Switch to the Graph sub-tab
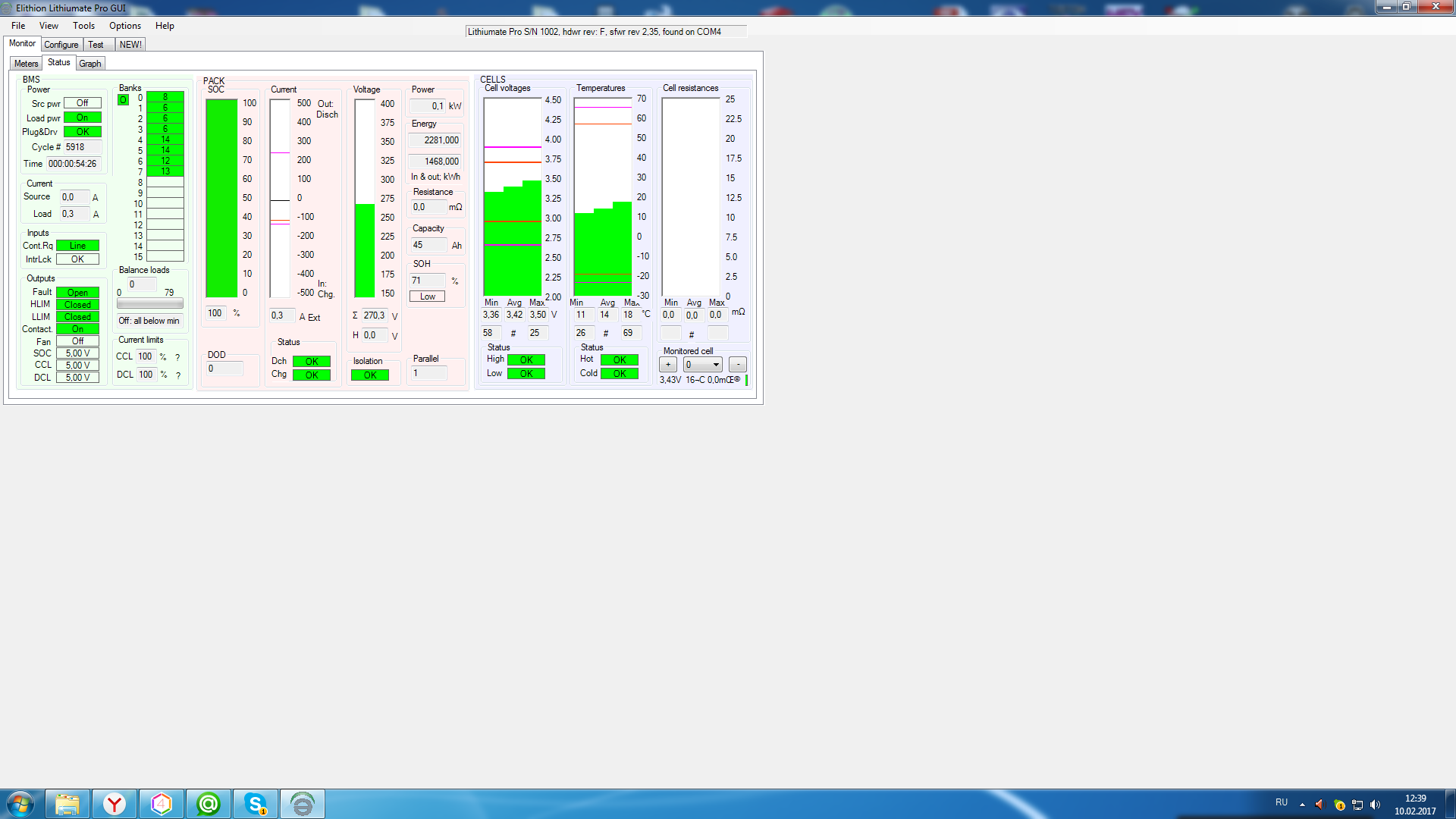This screenshot has width=1456, height=819. (90, 64)
